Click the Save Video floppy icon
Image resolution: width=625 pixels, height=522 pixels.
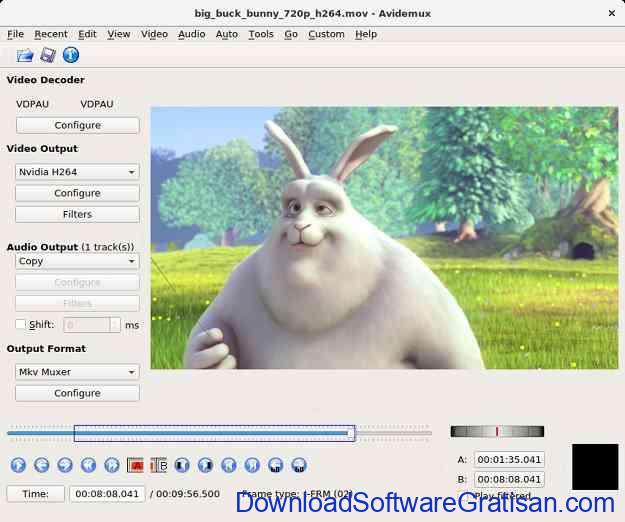pyautogui.click(x=48, y=55)
